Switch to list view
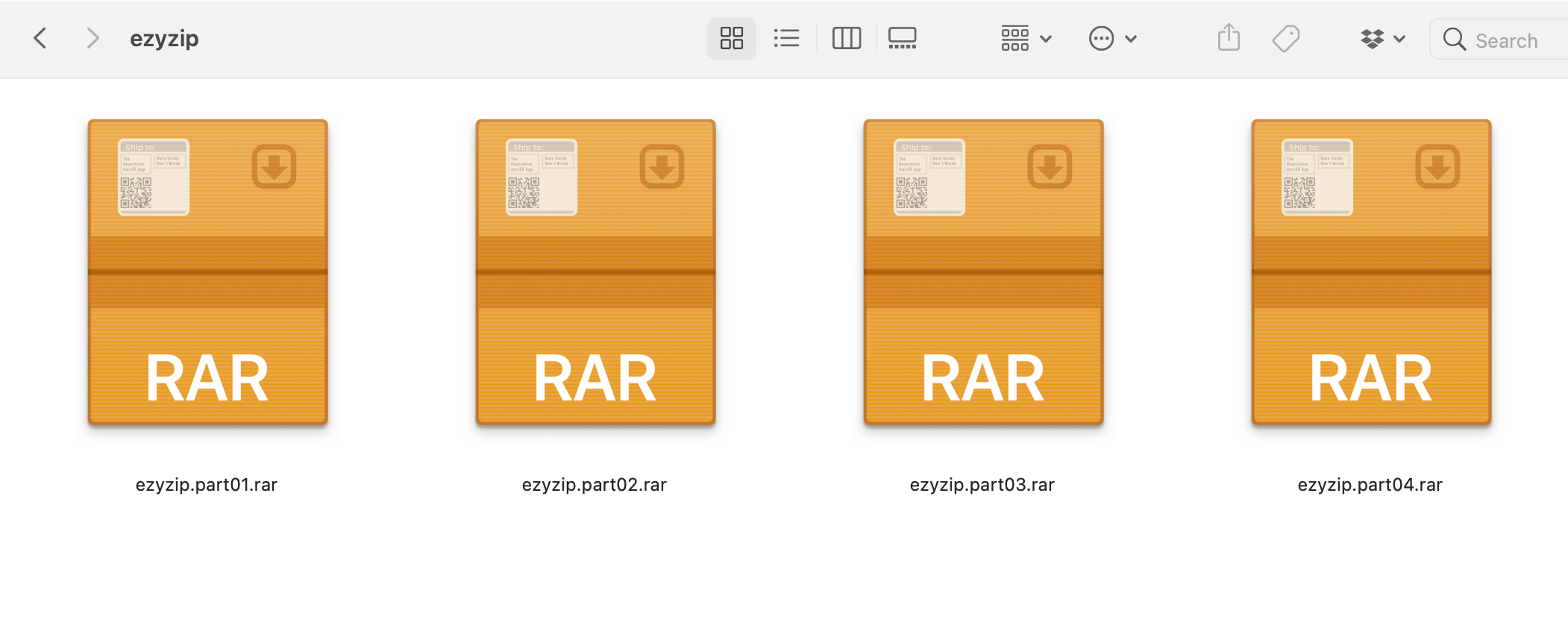This screenshot has width=1568, height=640. [x=786, y=38]
